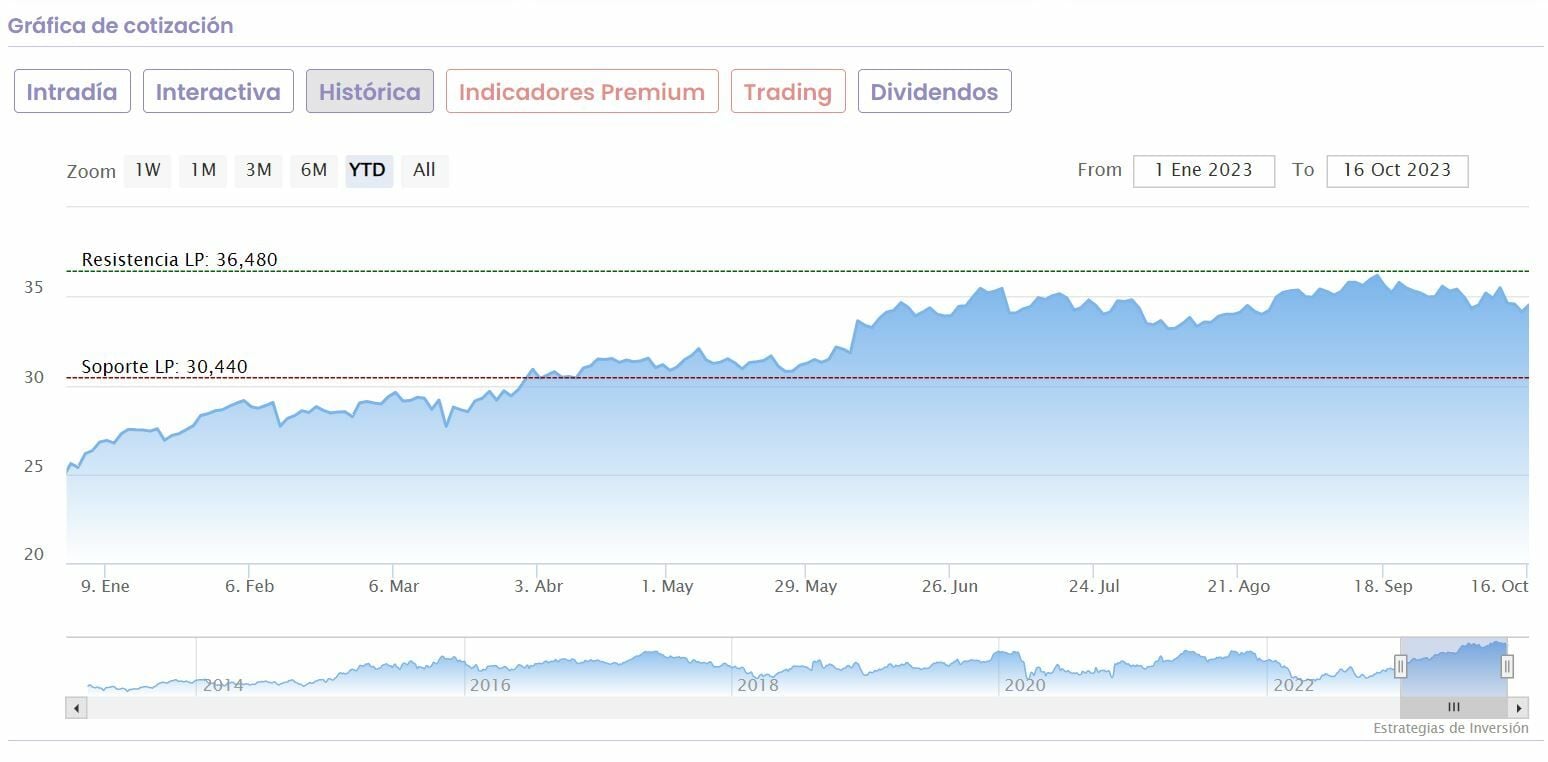This screenshot has width=1548, height=762.
Task: Click the left navigator range handle
Action: click(1400, 666)
